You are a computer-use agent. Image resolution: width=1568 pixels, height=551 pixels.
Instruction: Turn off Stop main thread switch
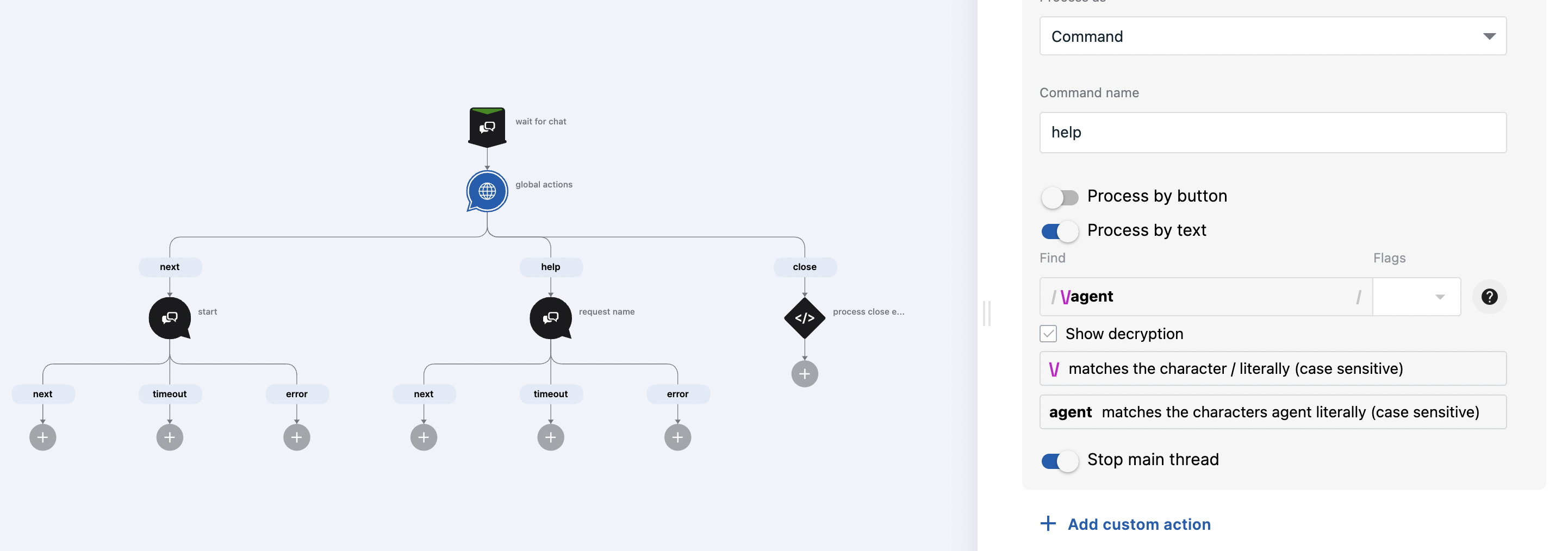coord(1060,461)
